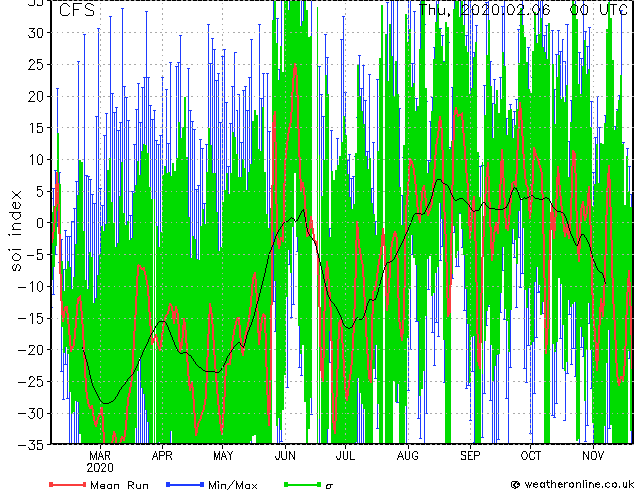
Task: Click the JUL month label
Action: point(346,456)
